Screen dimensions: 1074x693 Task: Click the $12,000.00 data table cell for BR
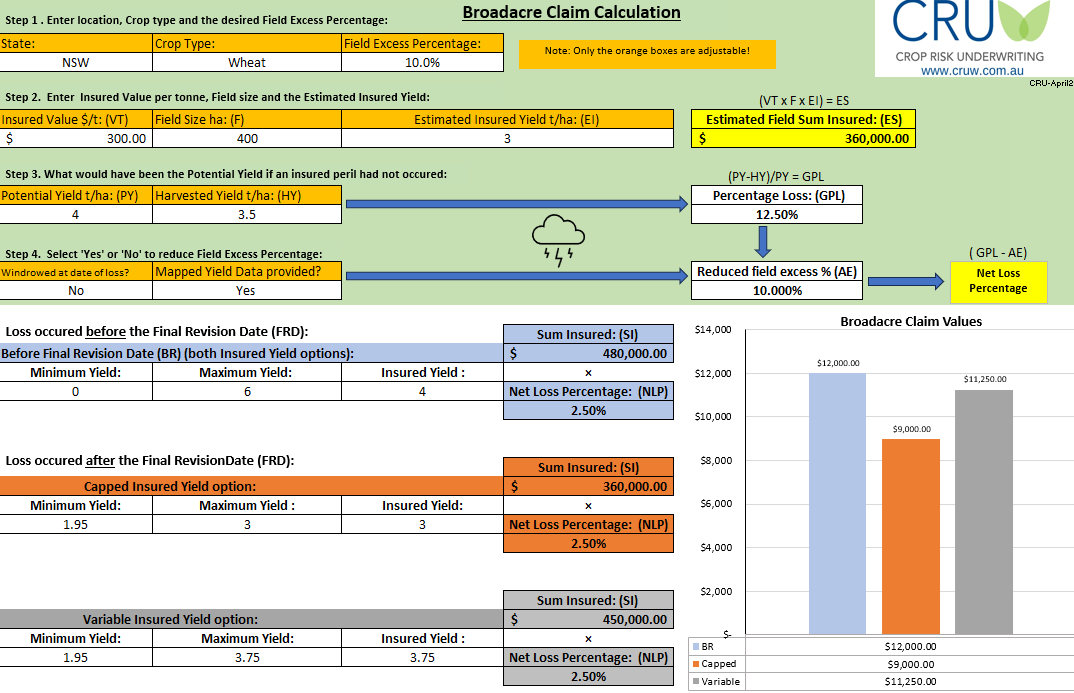[910, 646]
